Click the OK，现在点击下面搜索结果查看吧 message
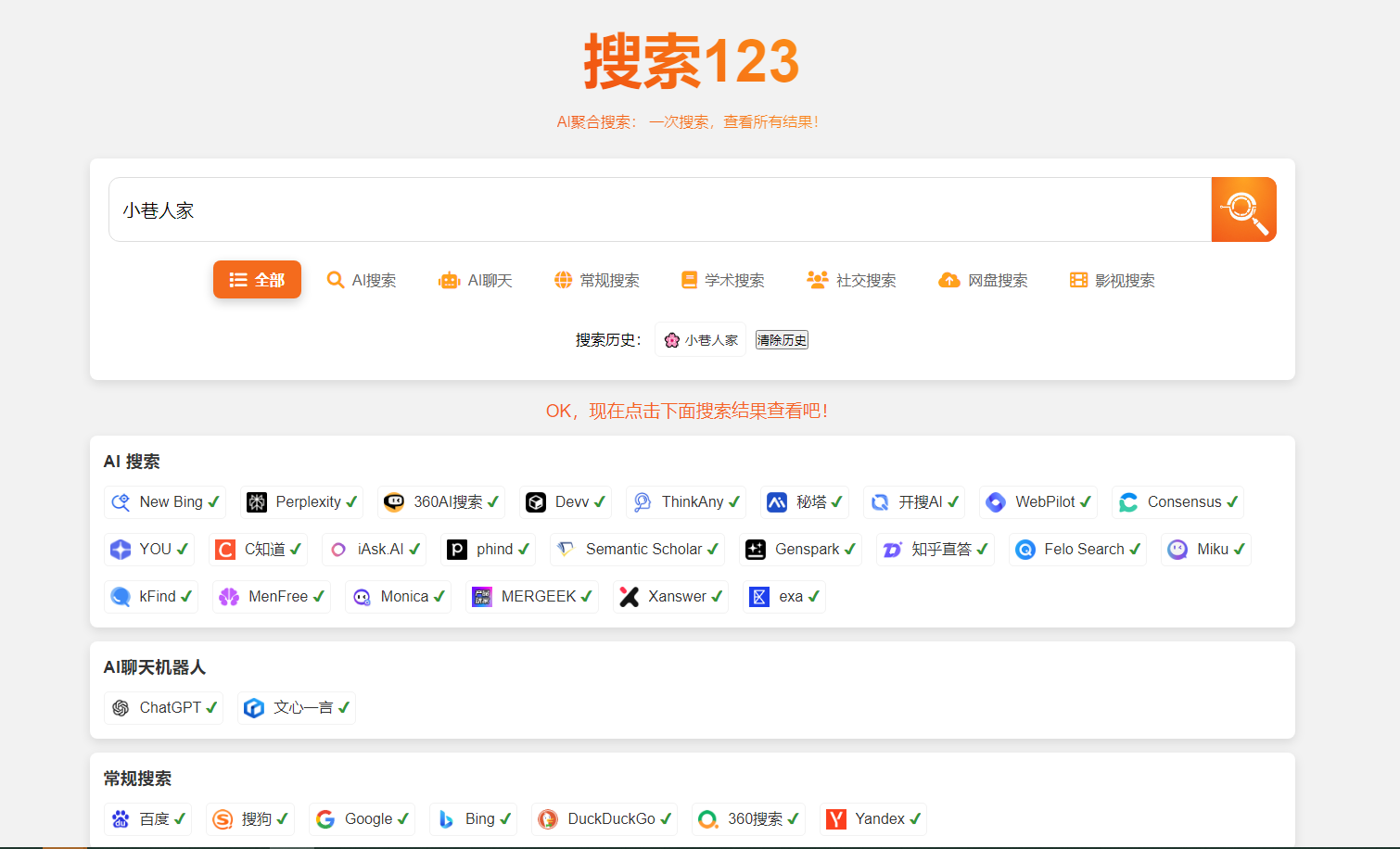This screenshot has height=849, width=1400. click(x=687, y=411)
